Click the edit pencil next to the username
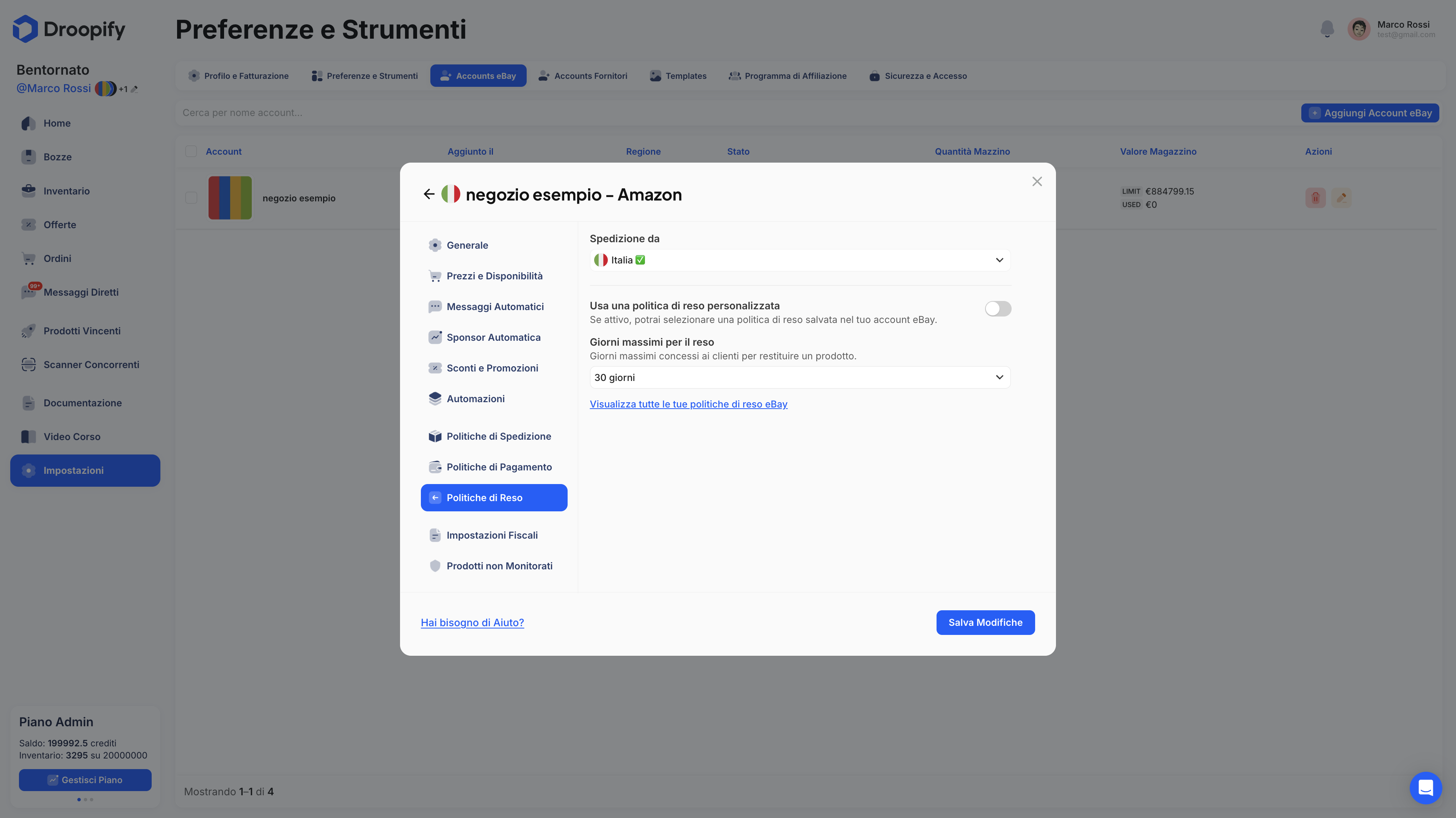1456x818 pixels. [x=135, y=89]
